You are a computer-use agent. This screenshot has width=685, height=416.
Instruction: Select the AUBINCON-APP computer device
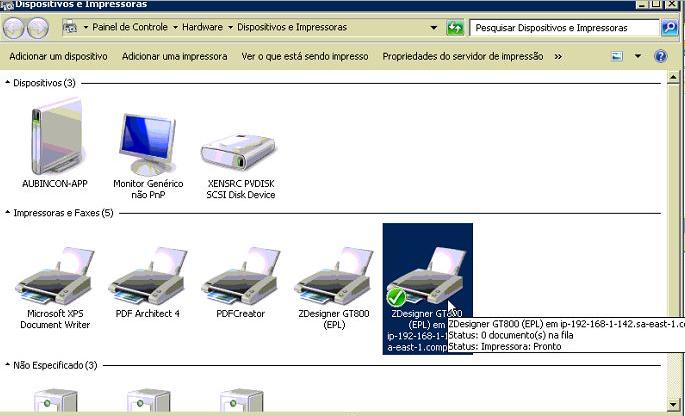click(55, 143)
